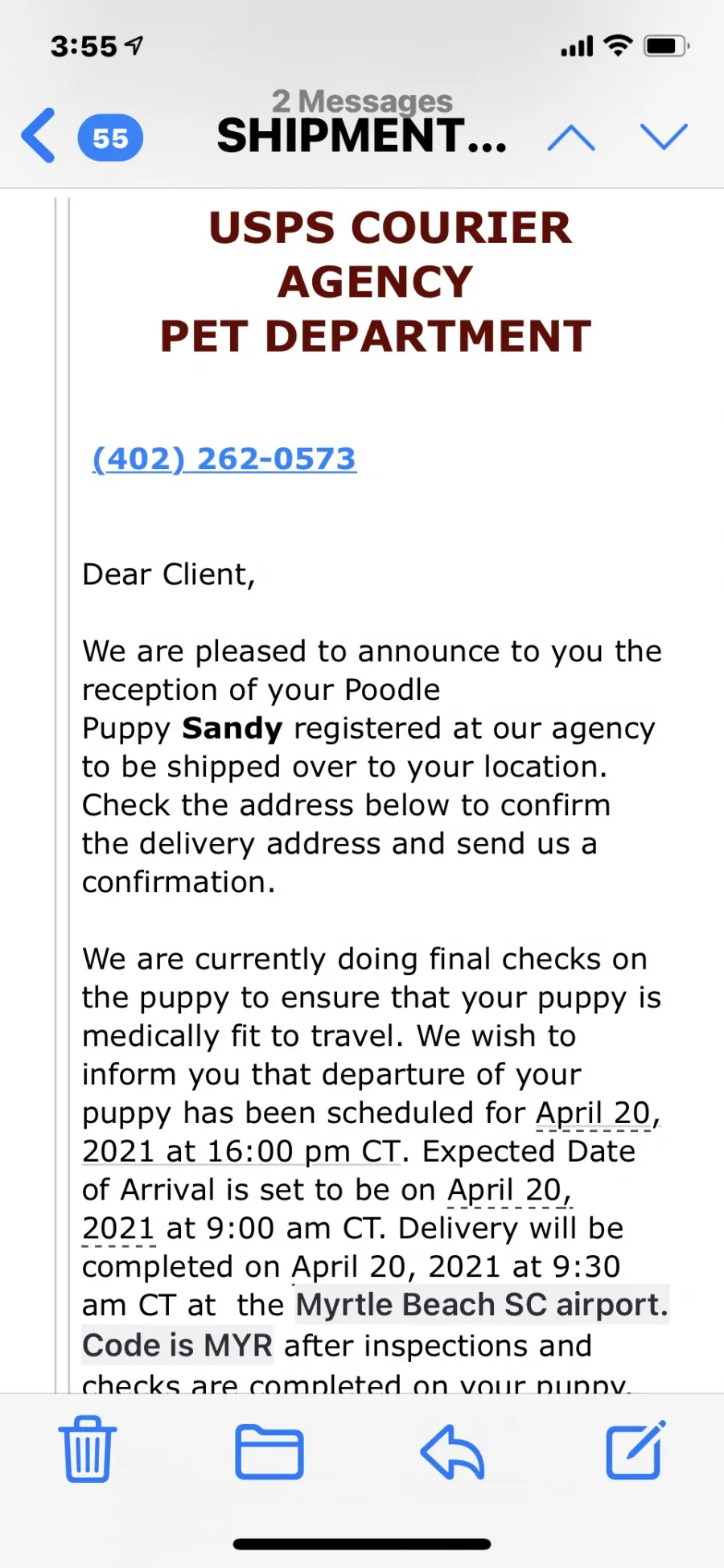Viewport: 724px width, 1568px height.
Task: Tap the home indicator bar at bottom
Action: pyautogui.click(x=362, y=1544)
